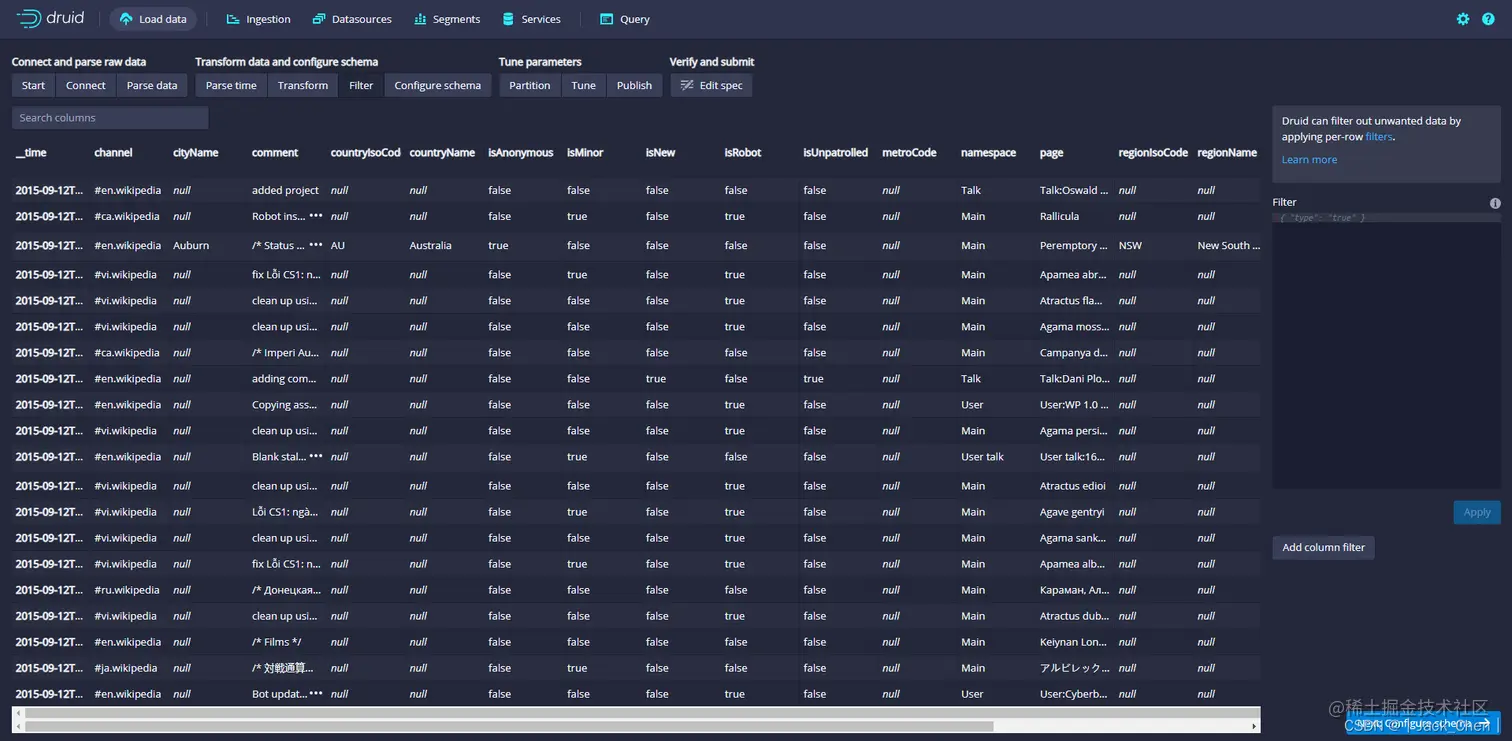Click the __time column header
This screenshot has height=741, width=1512.
(x=31, y=153)
